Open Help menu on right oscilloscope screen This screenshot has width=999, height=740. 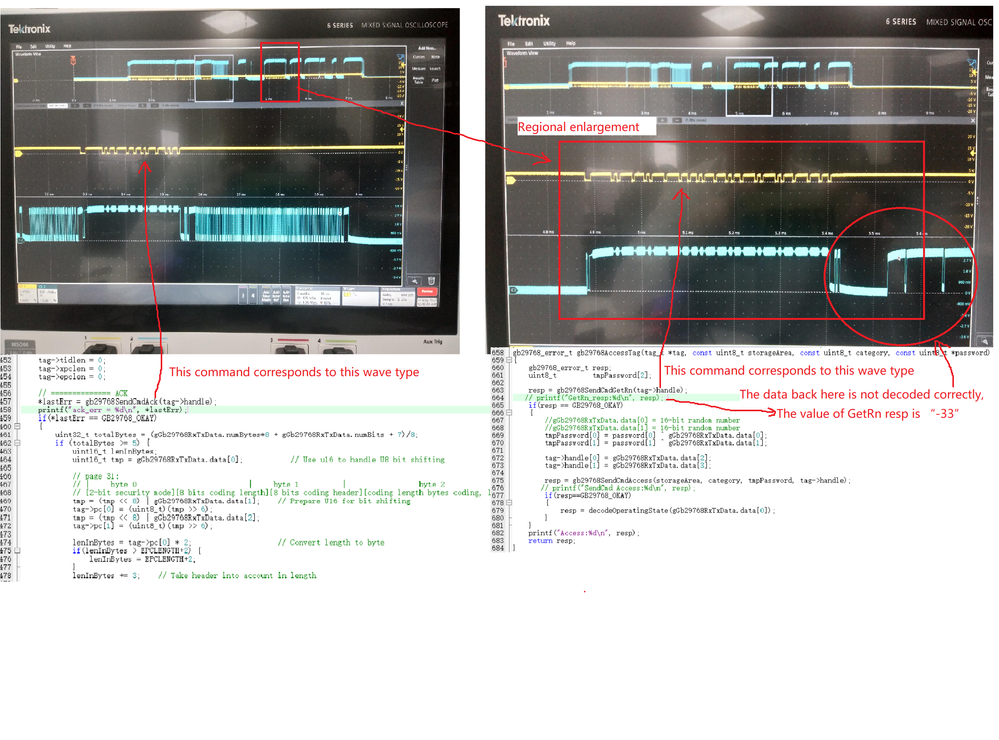(570, 43)
